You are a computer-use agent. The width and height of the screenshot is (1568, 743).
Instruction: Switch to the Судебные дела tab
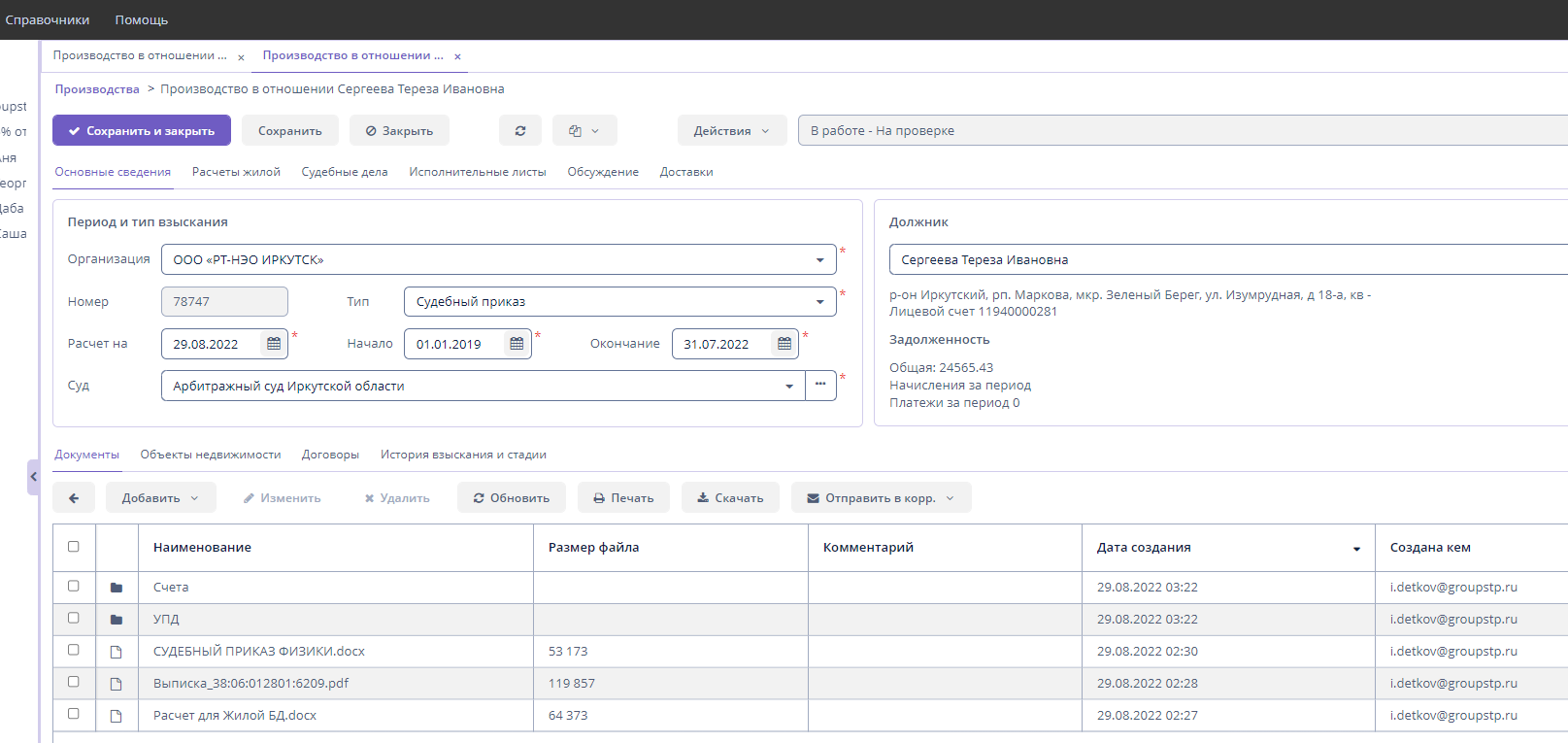[x=345, y=172]
